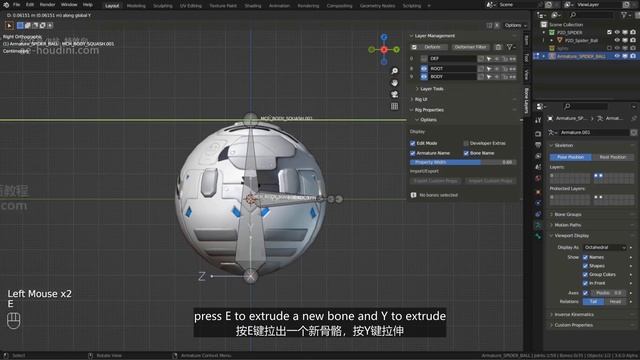Click select-cursor icon on ROOT layer row
The width and height of the screenshot is (640, 360).
click(x=489, y=69)
